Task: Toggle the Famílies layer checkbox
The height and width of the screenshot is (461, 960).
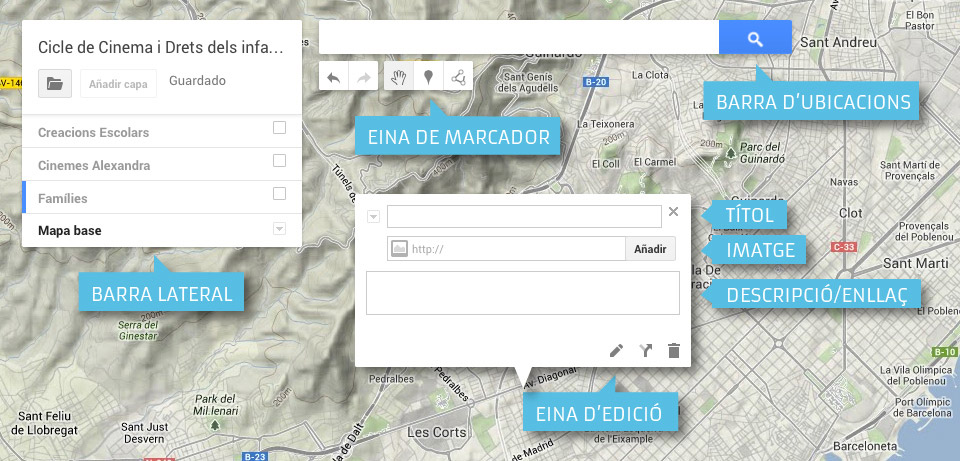Action: [279, 193]
